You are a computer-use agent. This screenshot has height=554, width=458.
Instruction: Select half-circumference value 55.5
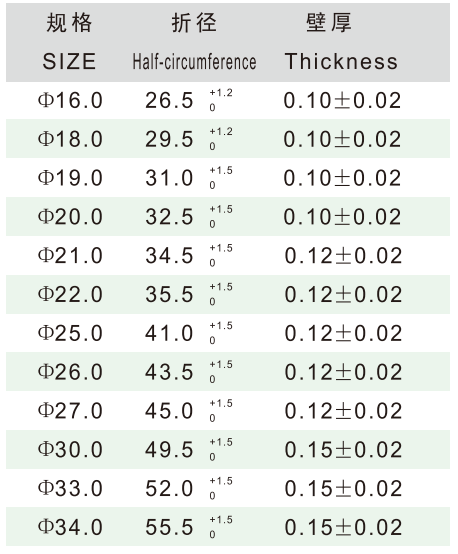[169, 528]
